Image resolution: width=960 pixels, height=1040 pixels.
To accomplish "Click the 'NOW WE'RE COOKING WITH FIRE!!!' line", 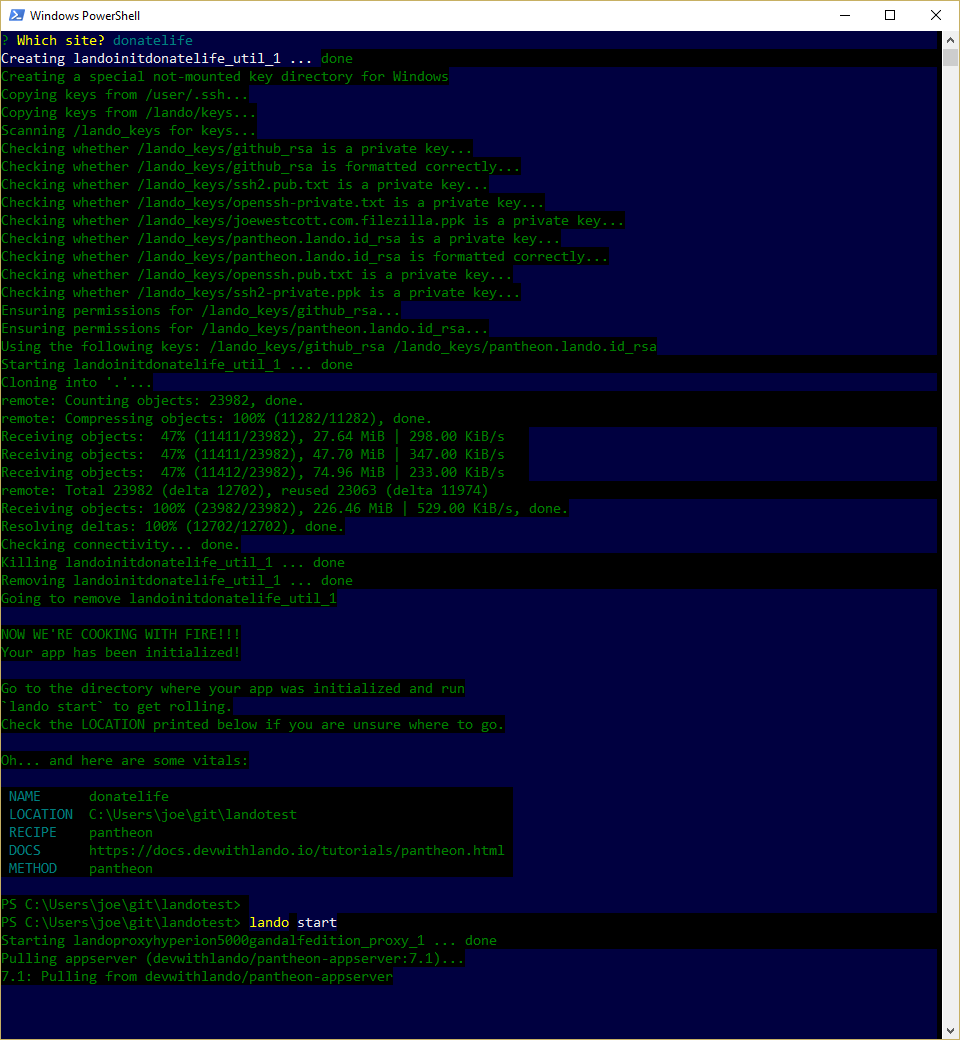I will click(x=120, y=634).
